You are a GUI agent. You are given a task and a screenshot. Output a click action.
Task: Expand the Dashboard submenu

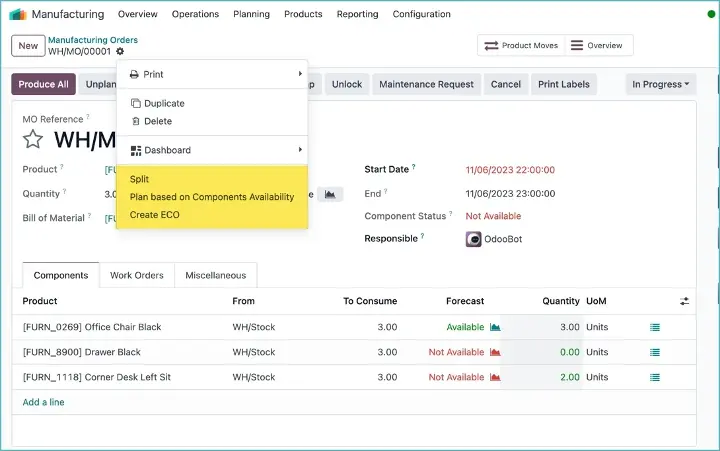coord(212,150)
